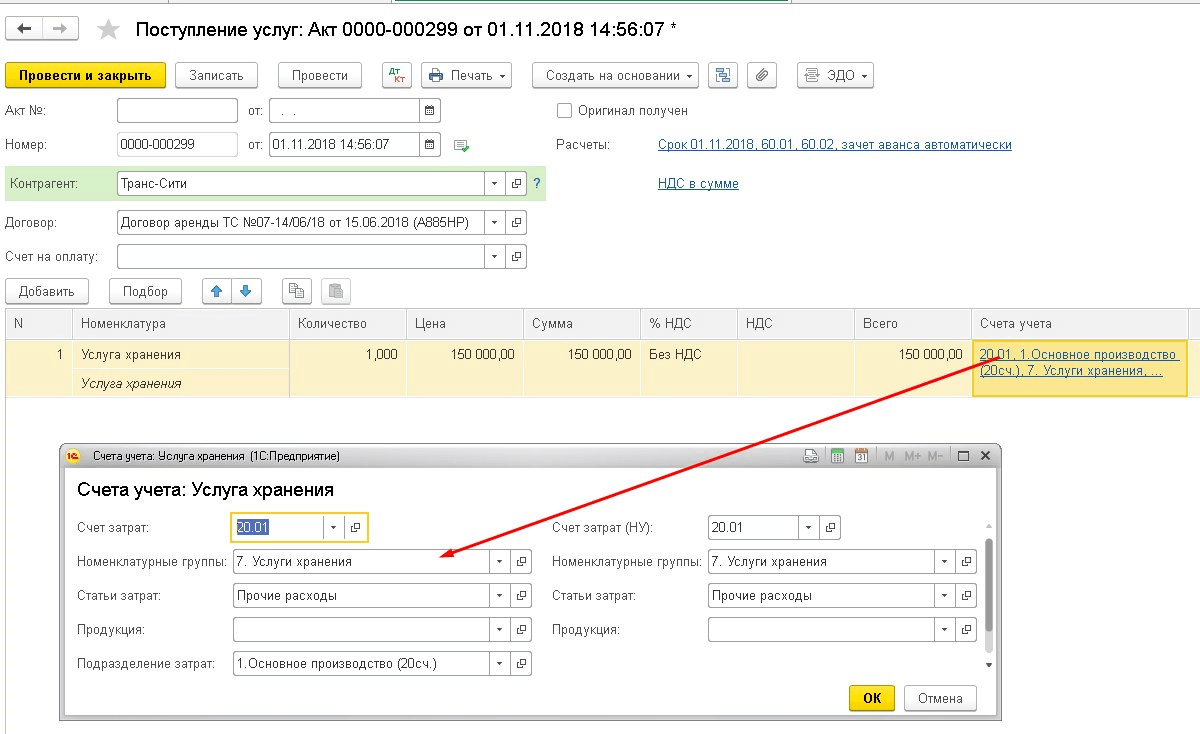
Task: Open the Срок 01.11.2018 settlements link
Action: (835, 145)
